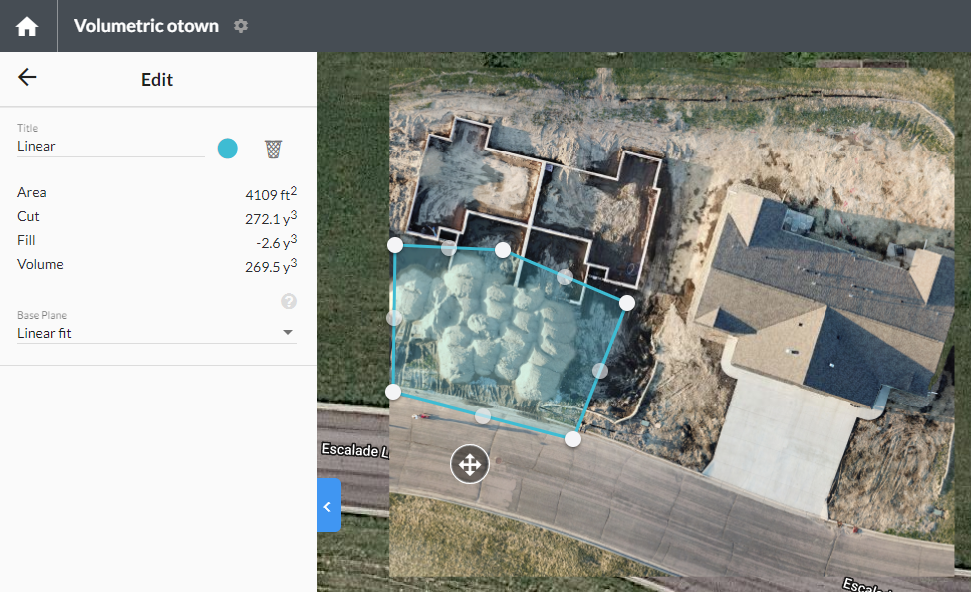Click the Cut value 272.1 y³

271,218
